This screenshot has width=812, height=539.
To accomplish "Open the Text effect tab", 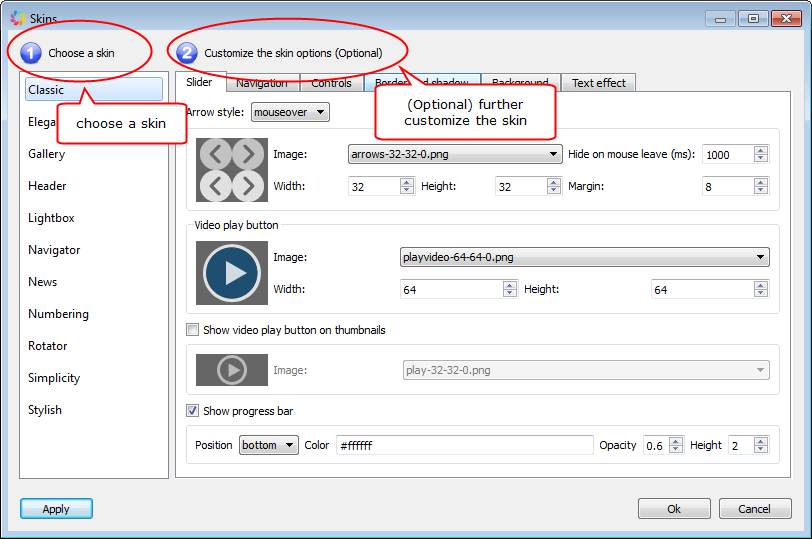I will tap(599, 83).
